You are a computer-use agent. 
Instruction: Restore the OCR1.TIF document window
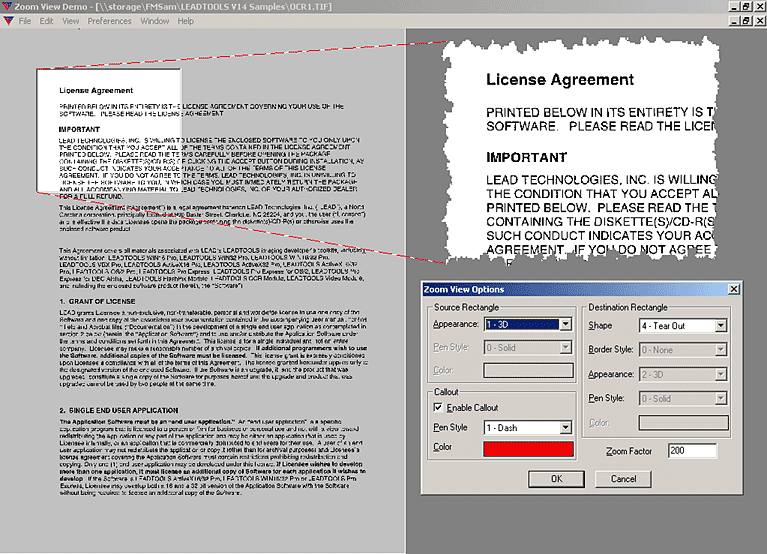click(x=746, y=21)
